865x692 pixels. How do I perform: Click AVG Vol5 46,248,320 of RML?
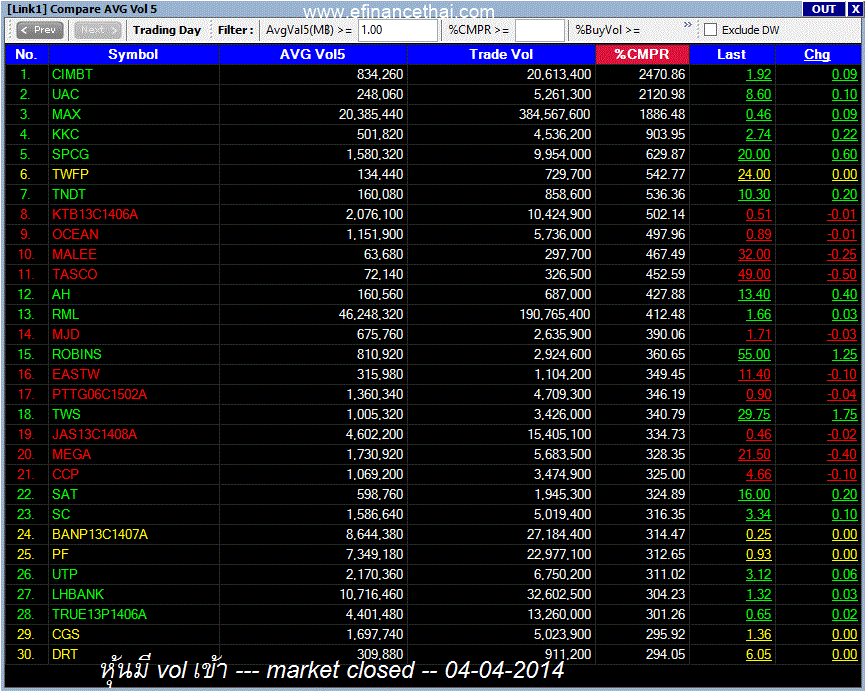(371, 315)
